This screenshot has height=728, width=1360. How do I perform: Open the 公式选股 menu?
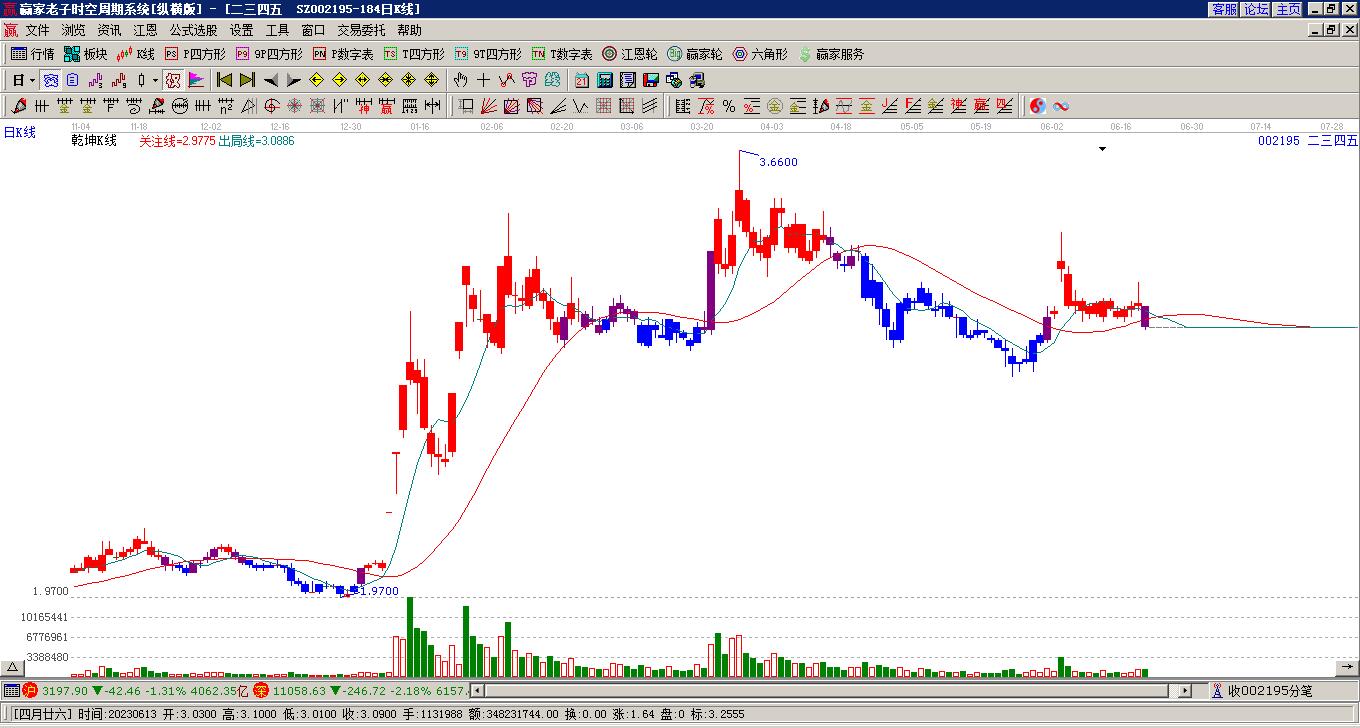tap(193, 31)
